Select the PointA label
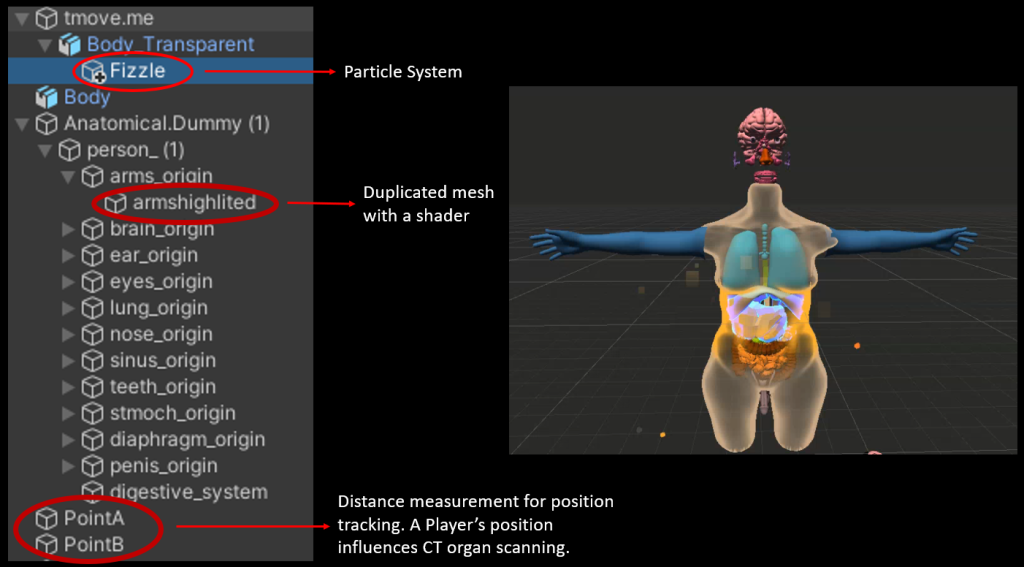The image size is (1024, 567). click(94, 519)
